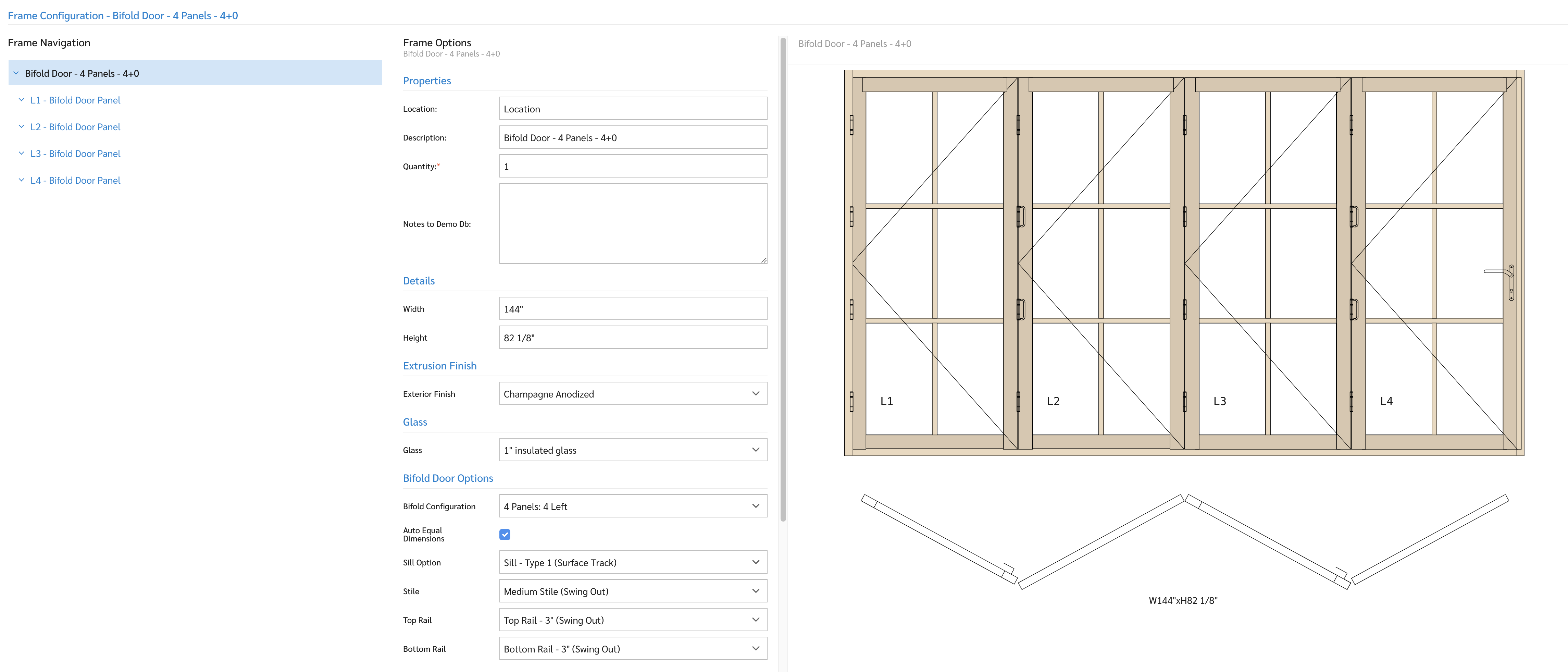The image size is (1568, 672).
Task: Collapse the Bifold Door - 4 Panels root node
Action: (16, 73)
